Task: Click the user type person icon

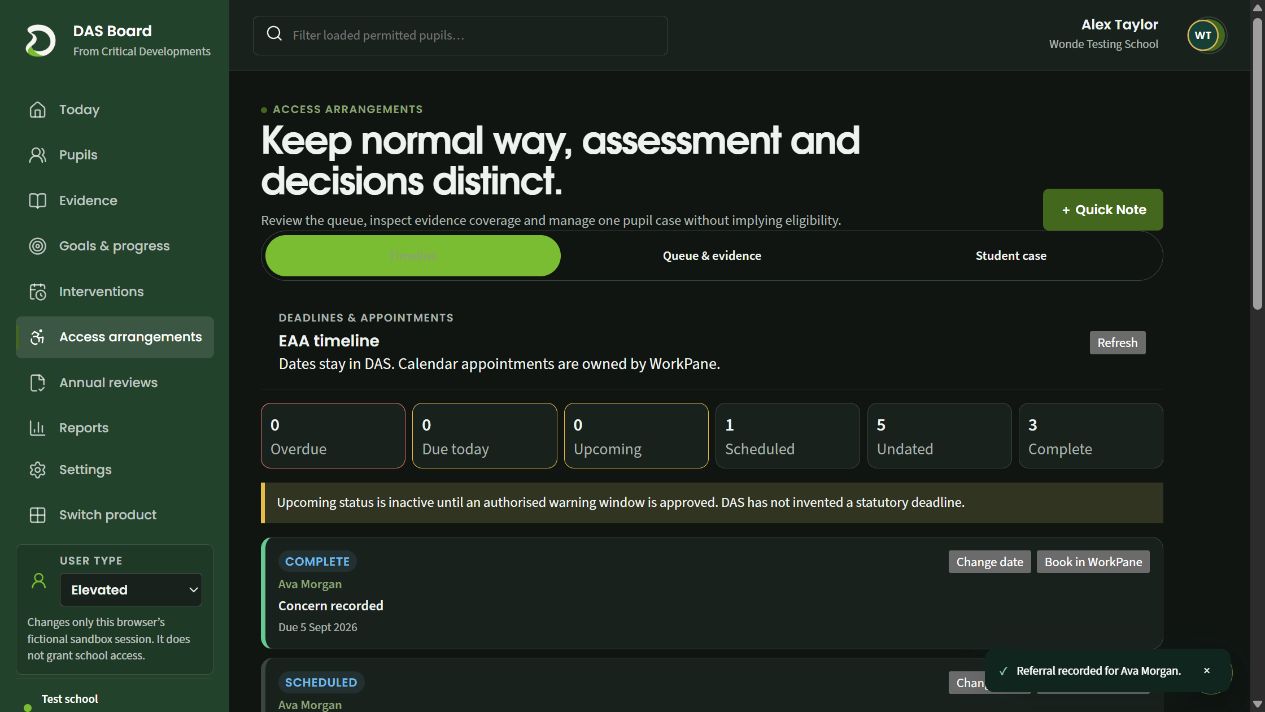Action: point(39,581)
